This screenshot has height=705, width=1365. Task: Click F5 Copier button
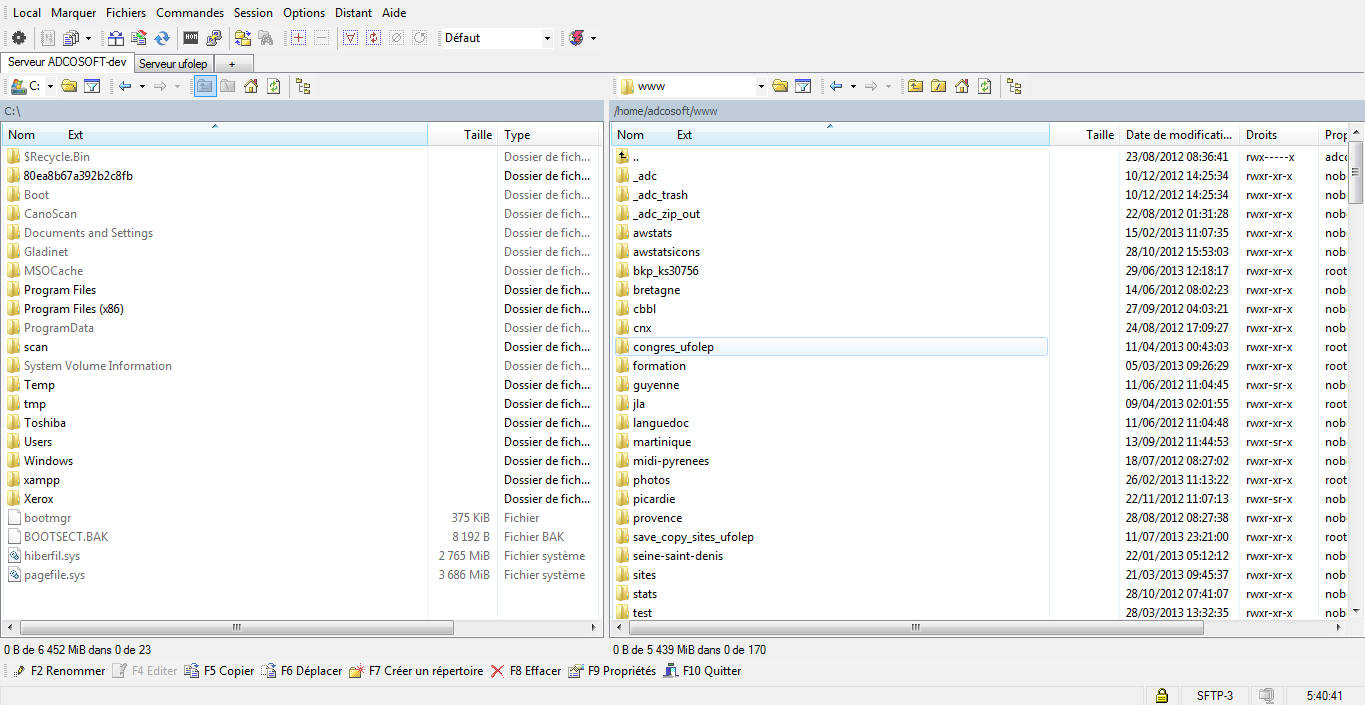[220, 671]
